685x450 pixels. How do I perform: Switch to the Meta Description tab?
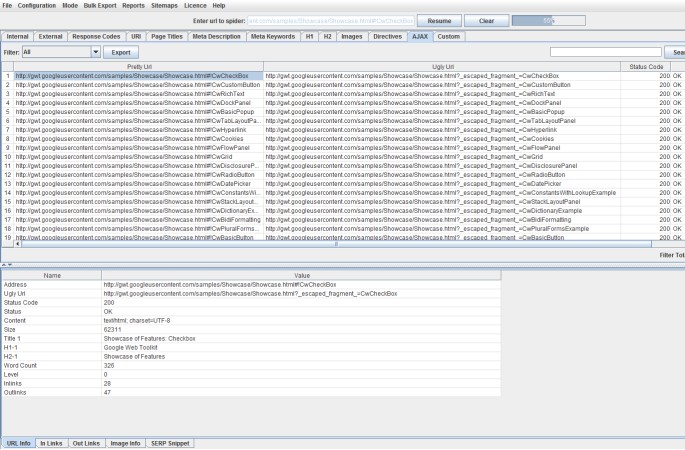point(217,36)
